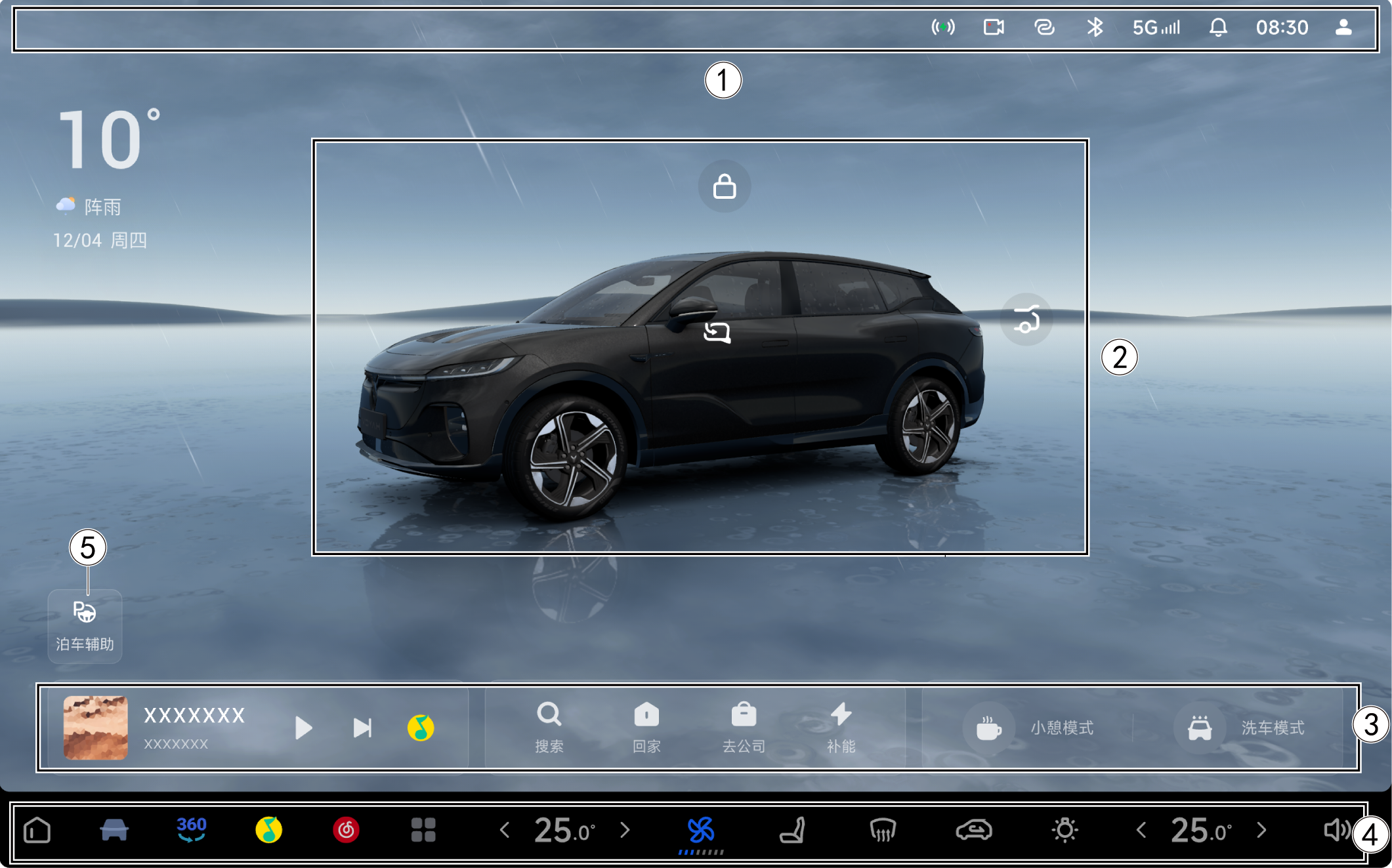Open the 360 camera view
Screen dimensions: 1392x868
click(191, 830)
